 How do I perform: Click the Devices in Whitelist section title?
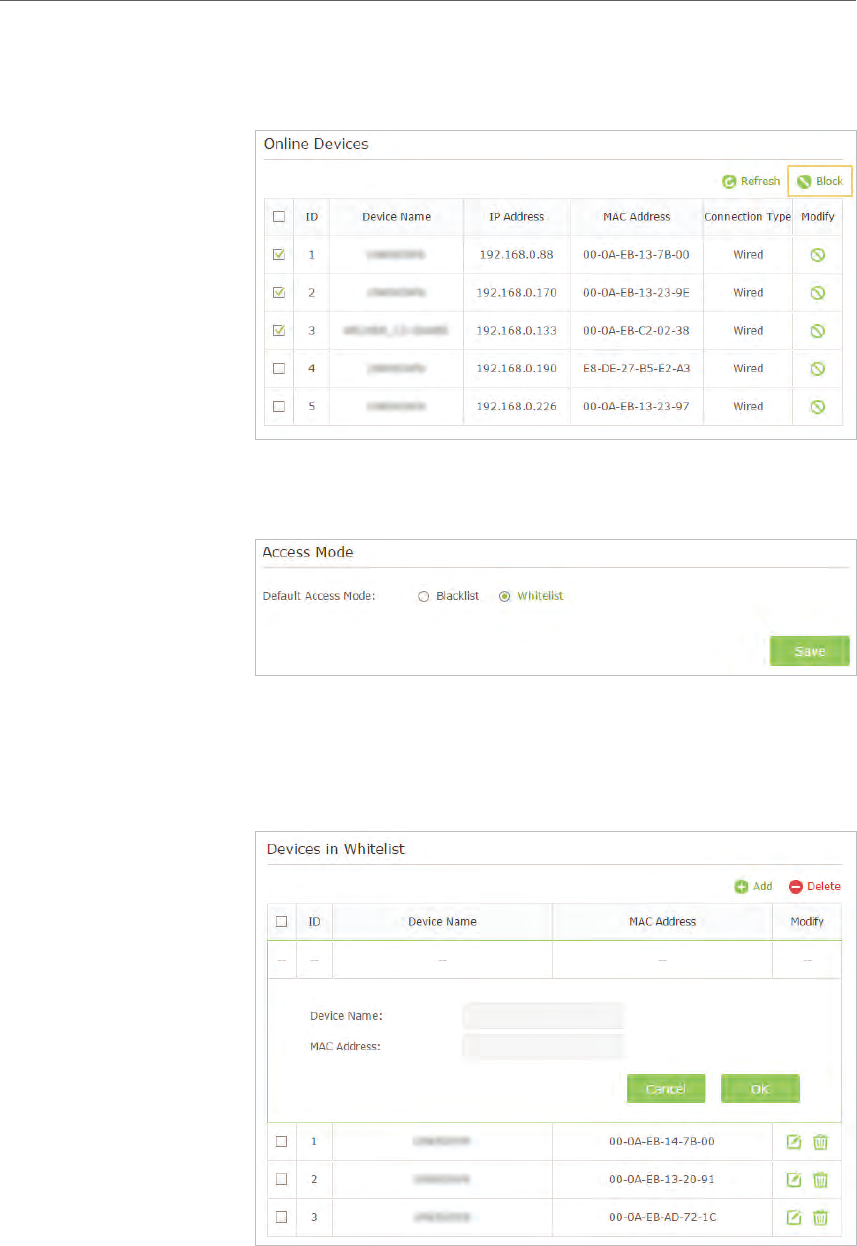pyautogui.click(x=335, y=849)
